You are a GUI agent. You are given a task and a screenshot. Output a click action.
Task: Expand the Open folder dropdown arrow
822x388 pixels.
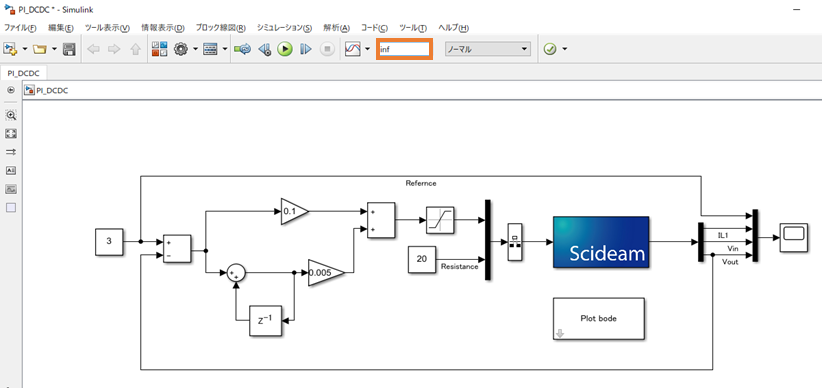coord(54,49)
